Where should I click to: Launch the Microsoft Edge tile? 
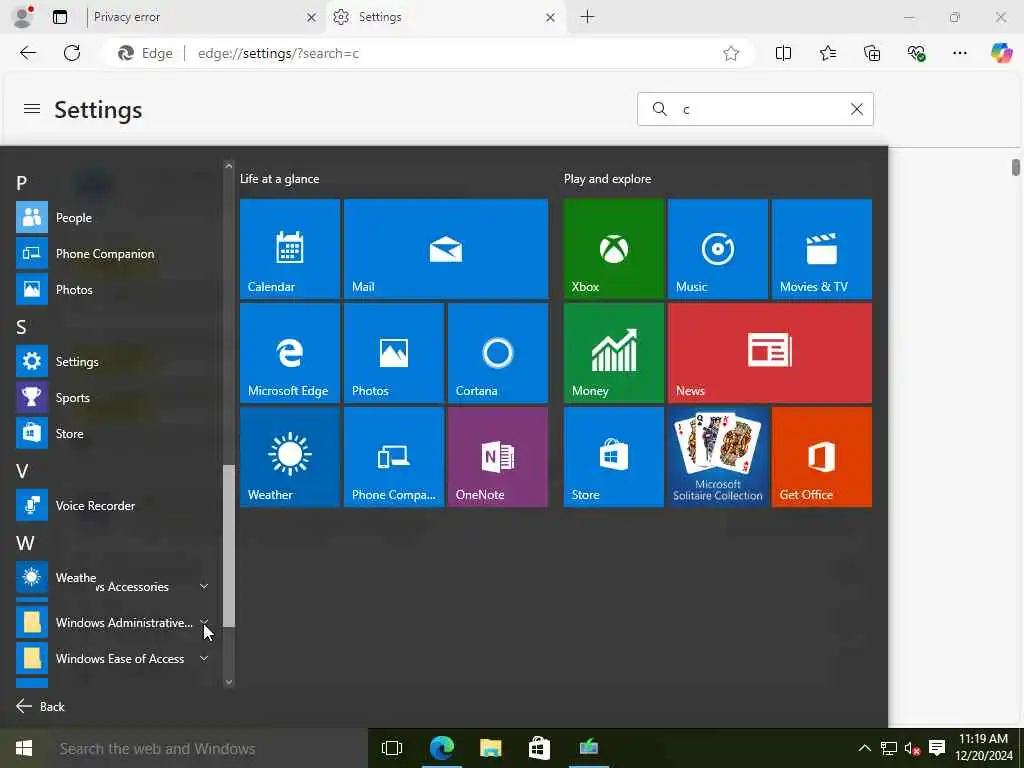290,353
